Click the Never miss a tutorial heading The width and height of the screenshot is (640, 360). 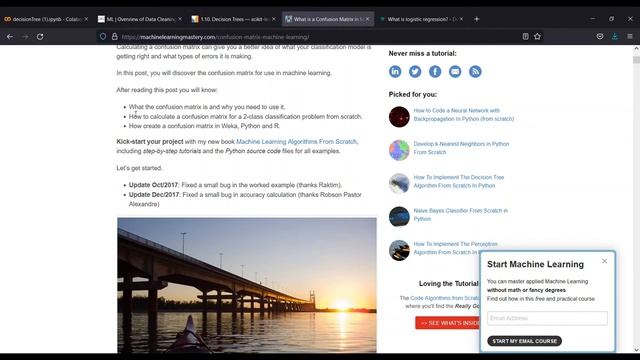pyautogui.click(x=422, y=53)
